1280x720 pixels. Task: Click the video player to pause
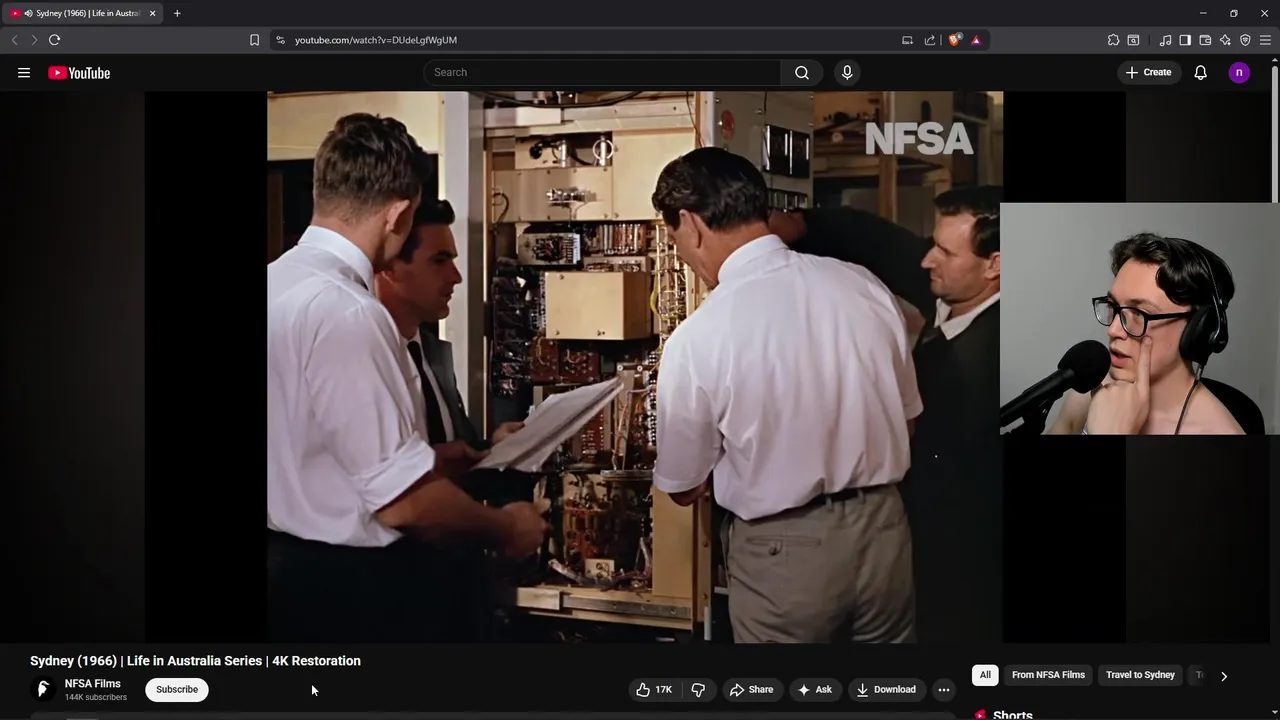[x=635, y=367]
